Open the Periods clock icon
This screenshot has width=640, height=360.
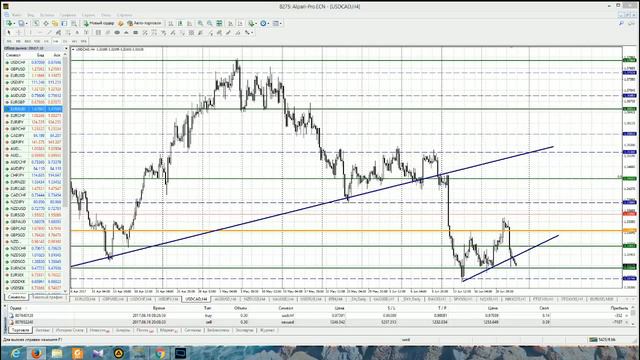[263, 23]
